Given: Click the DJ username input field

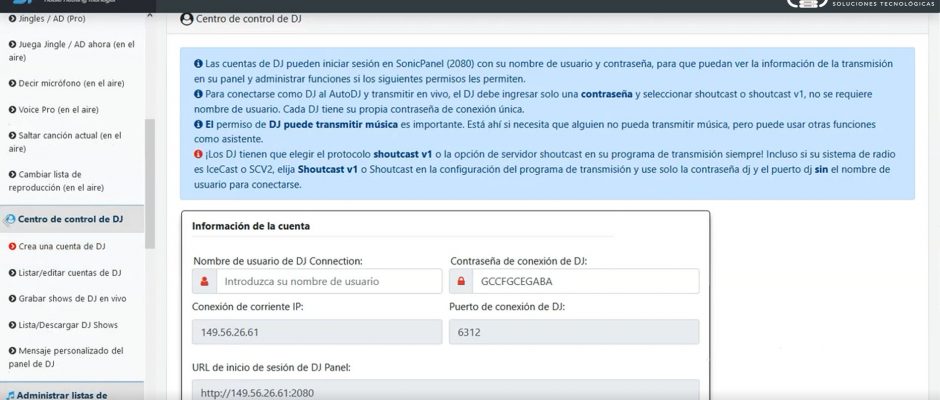Looking at the screenshot, I should (329, 281).
